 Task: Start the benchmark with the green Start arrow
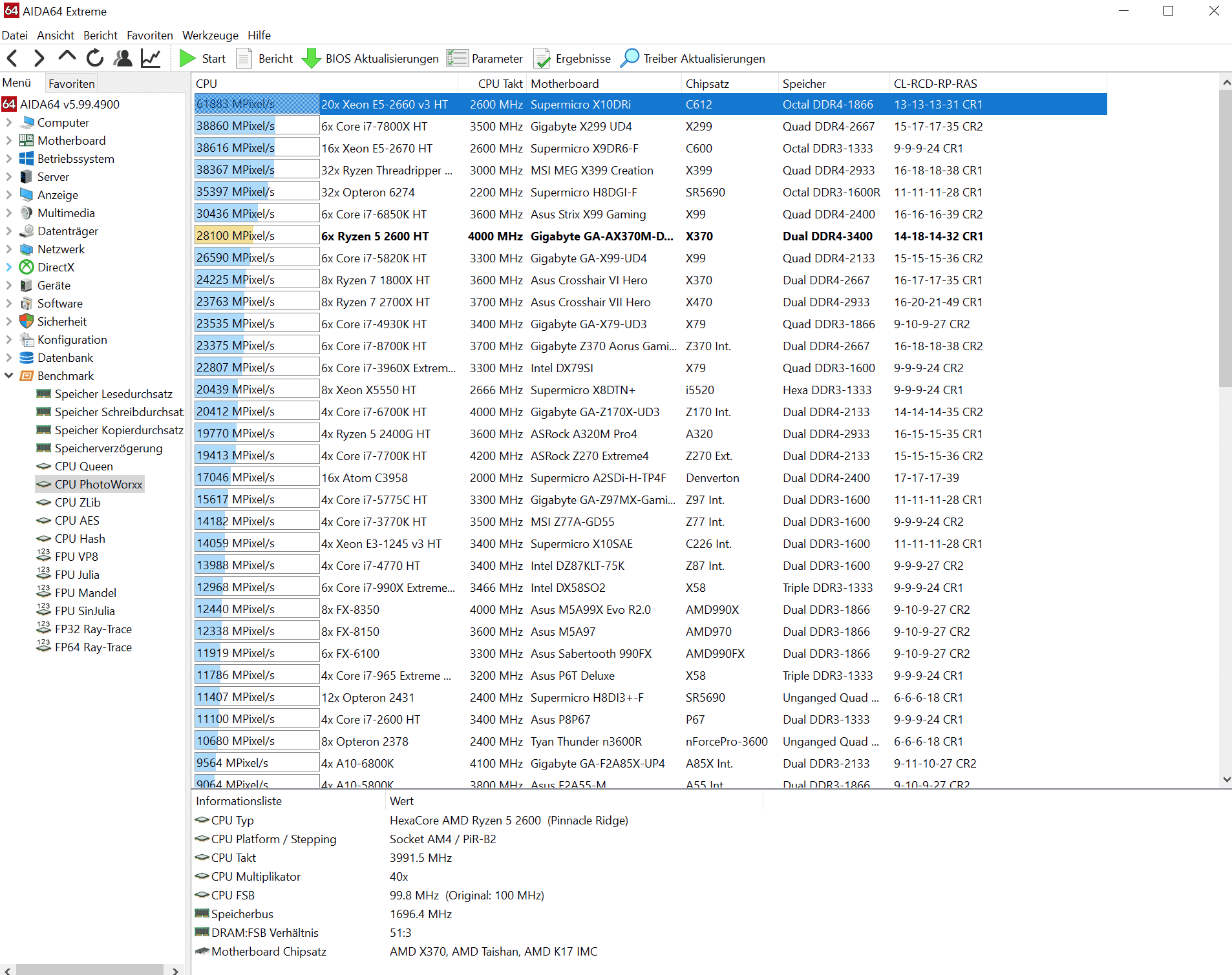[x=187, y=58]
